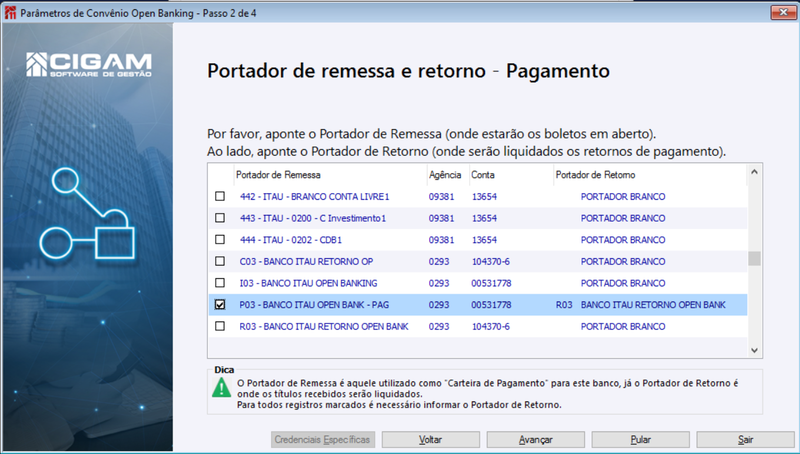The width and height of the screenshot is (800, 454).
Task: Check the R03 - BANCO ITAU RETORNO OPEN BANK checkbox
Action: (220, 326)
